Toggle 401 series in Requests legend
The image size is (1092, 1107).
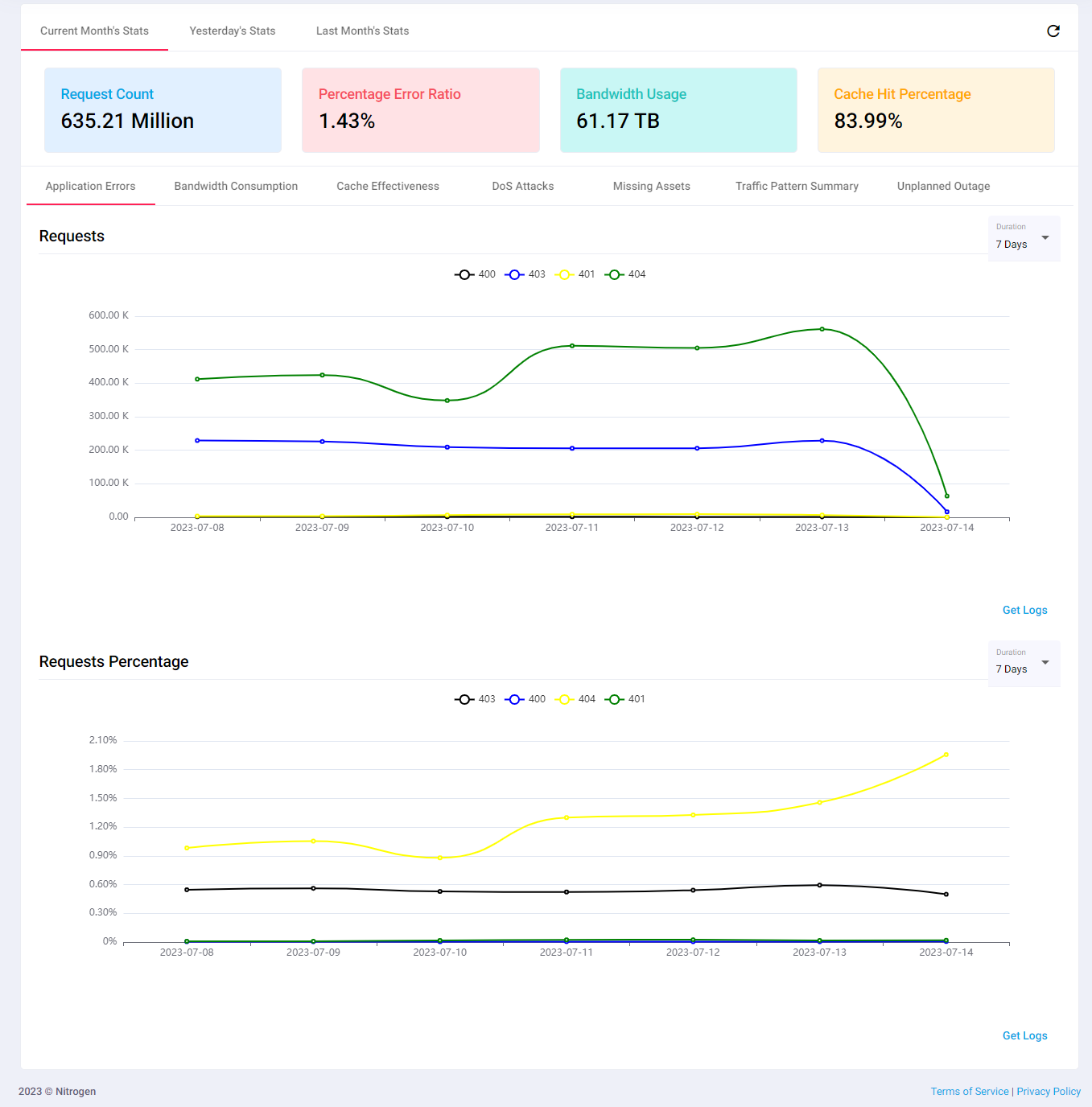[575, 274]
